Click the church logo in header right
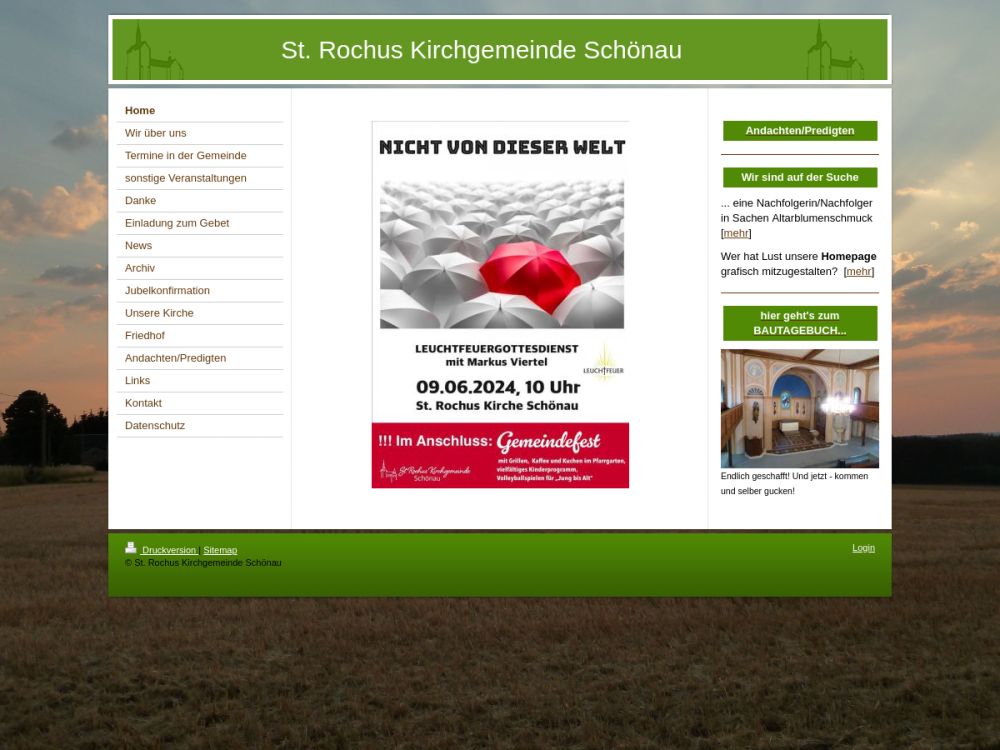The height and width of the screenshot is (750, 1000). coord(833,53)
